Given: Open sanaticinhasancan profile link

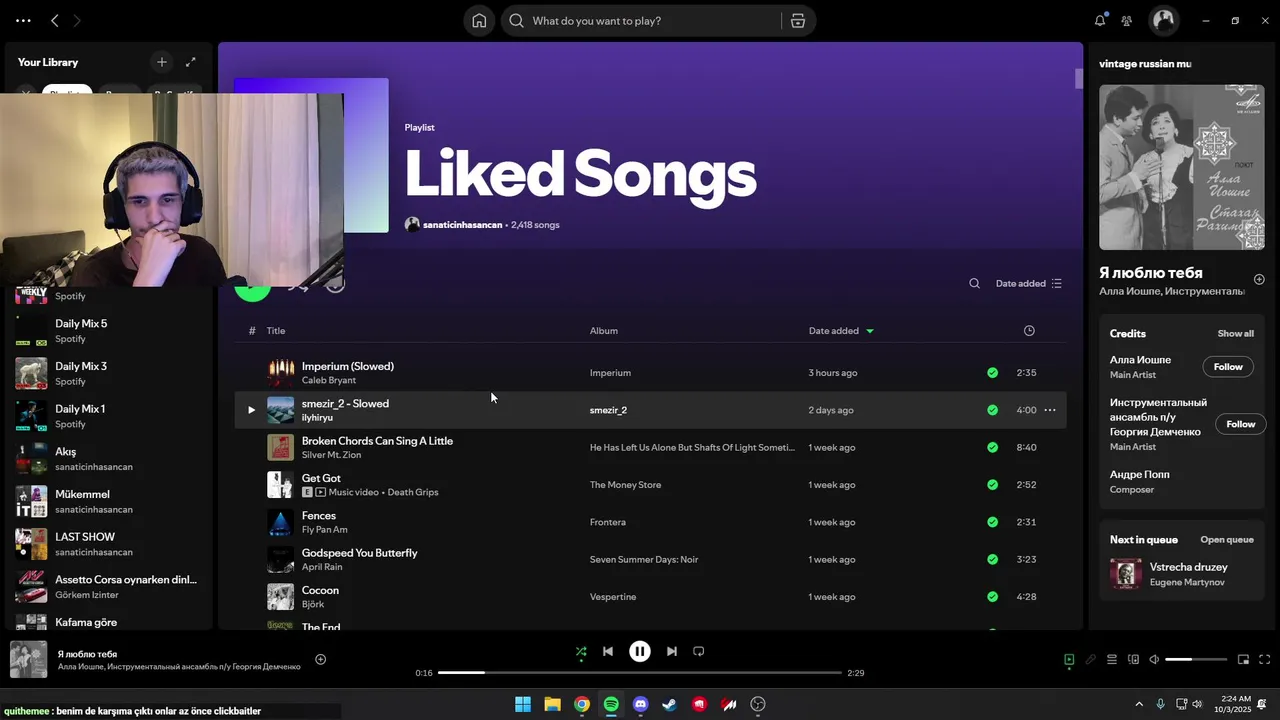Looking at the screenshot, I should click(462, 225).
